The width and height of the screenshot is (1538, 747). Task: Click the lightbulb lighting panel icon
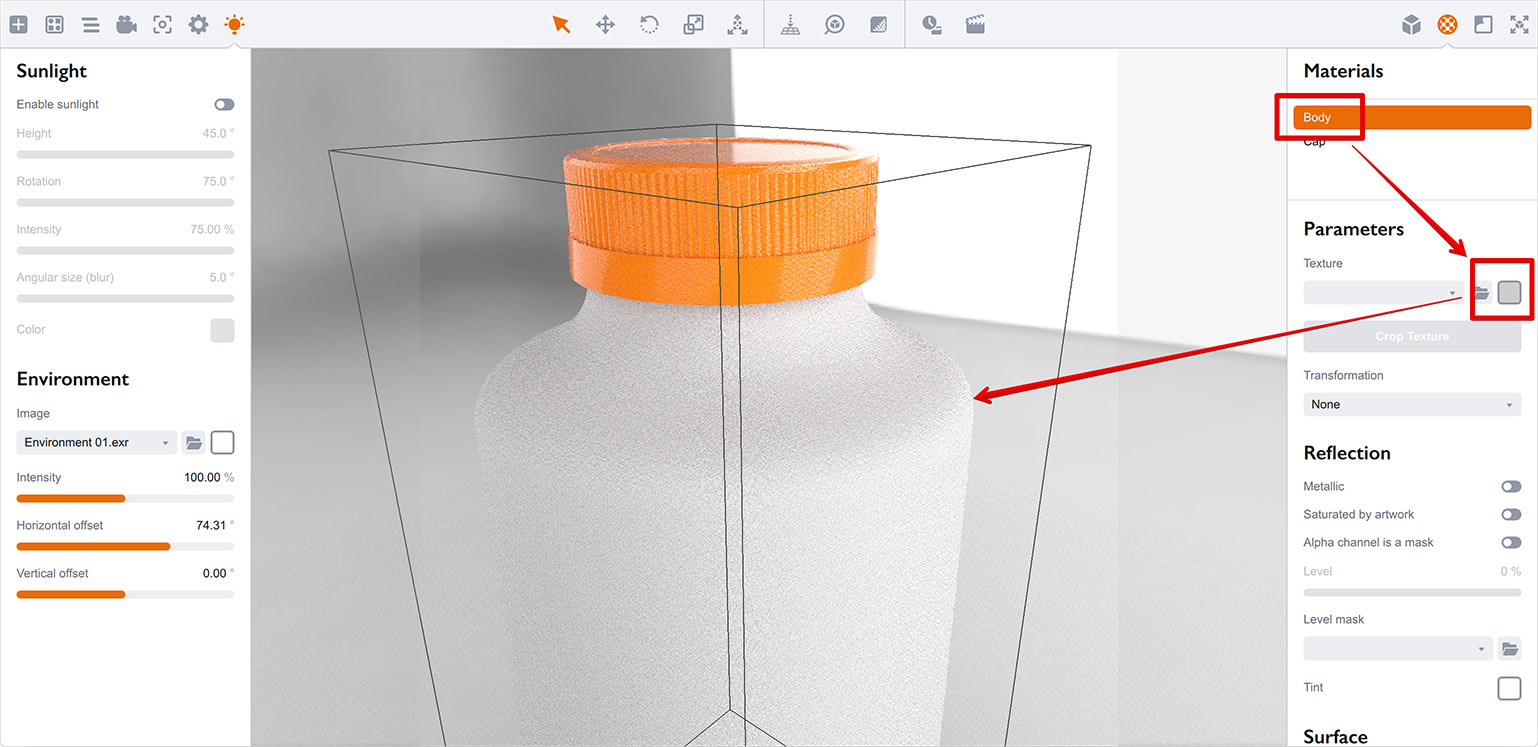[x=234, y=24]
